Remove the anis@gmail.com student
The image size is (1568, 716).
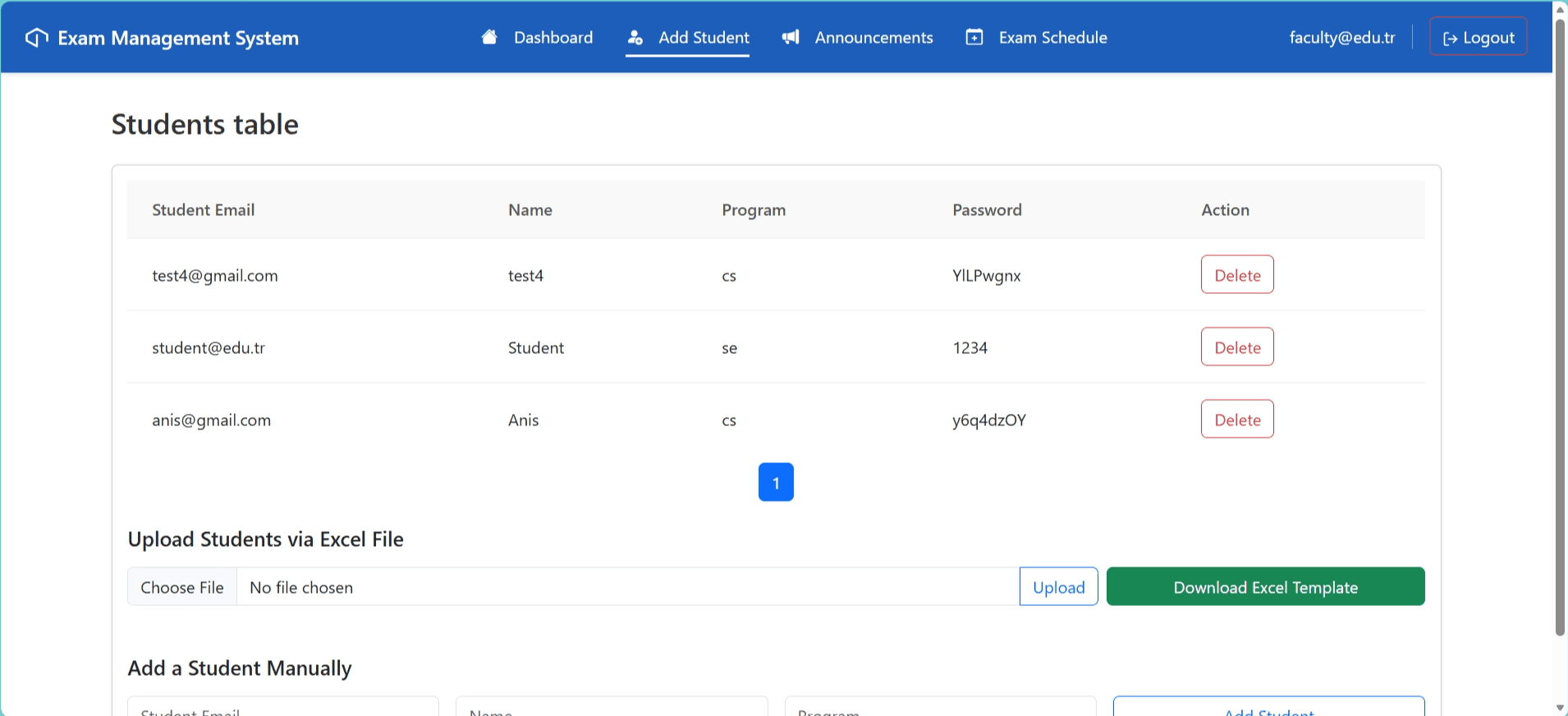1237,420
